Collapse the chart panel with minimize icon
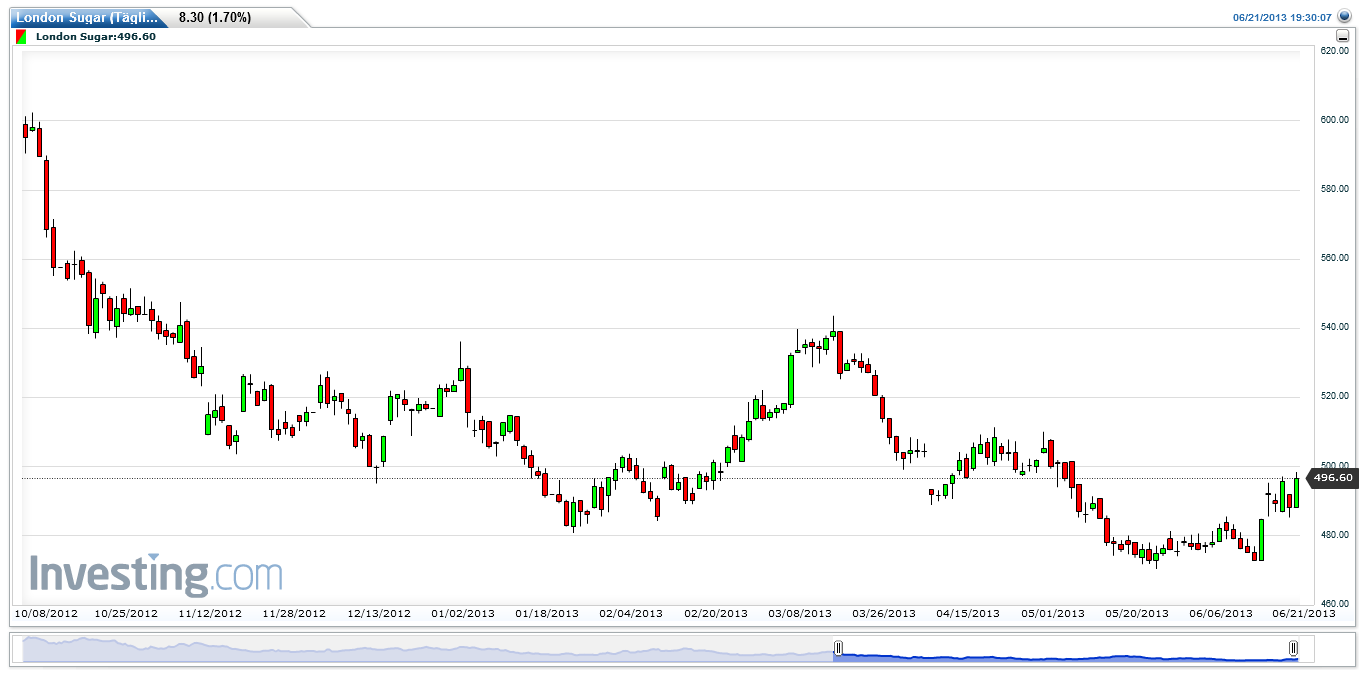1366x675 pixels. click(1342, 37)
